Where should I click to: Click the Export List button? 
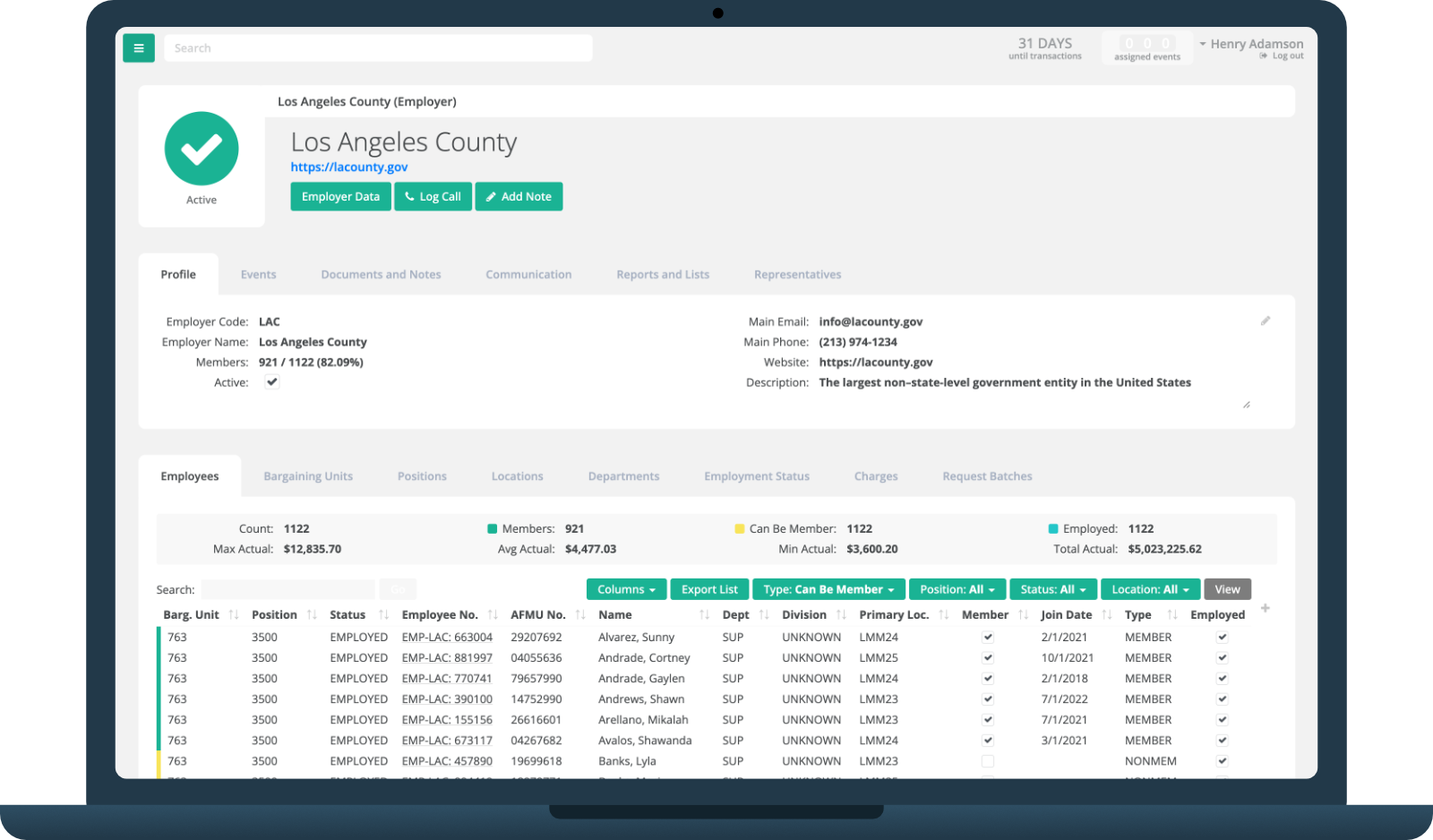[x=709, y=589]
